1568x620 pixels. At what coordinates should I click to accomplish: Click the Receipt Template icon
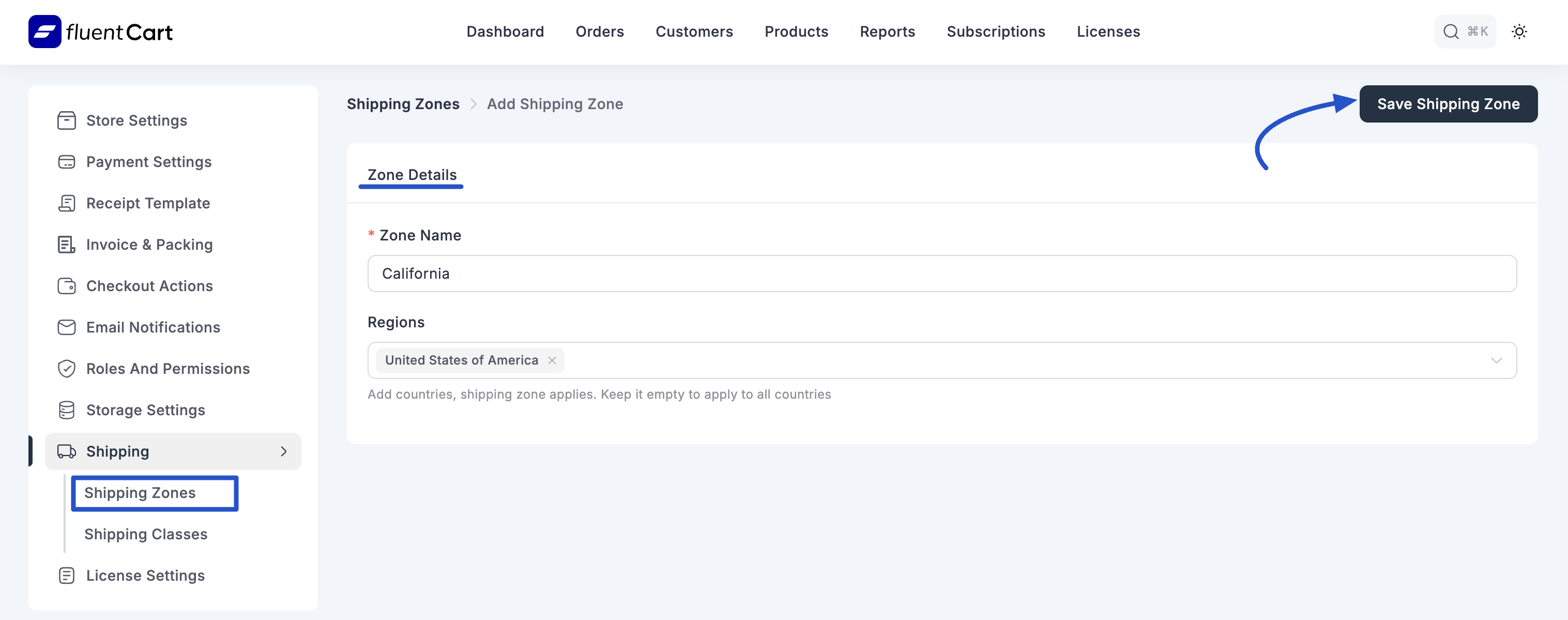[66, 203]
